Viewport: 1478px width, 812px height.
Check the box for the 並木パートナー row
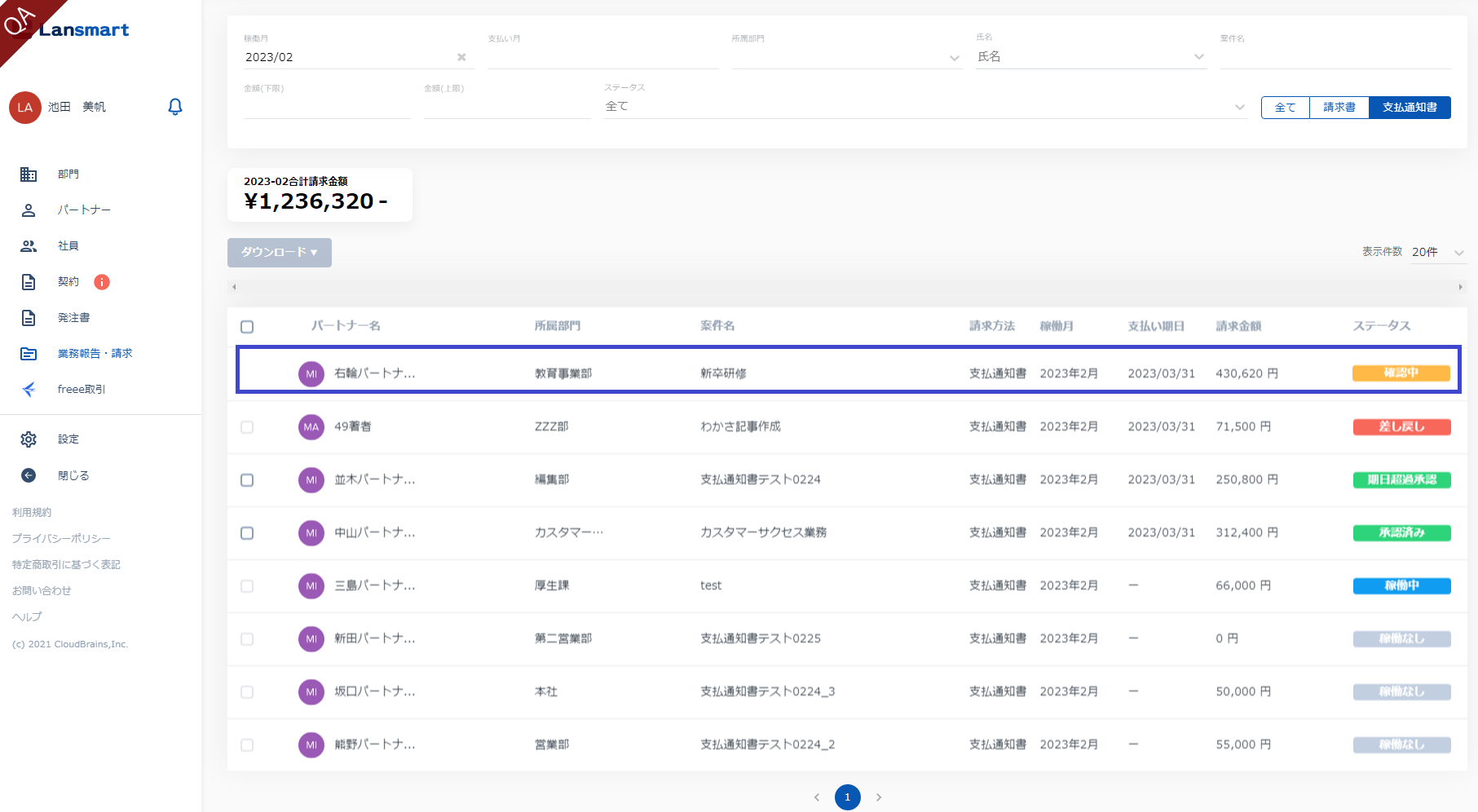[247, 480]
